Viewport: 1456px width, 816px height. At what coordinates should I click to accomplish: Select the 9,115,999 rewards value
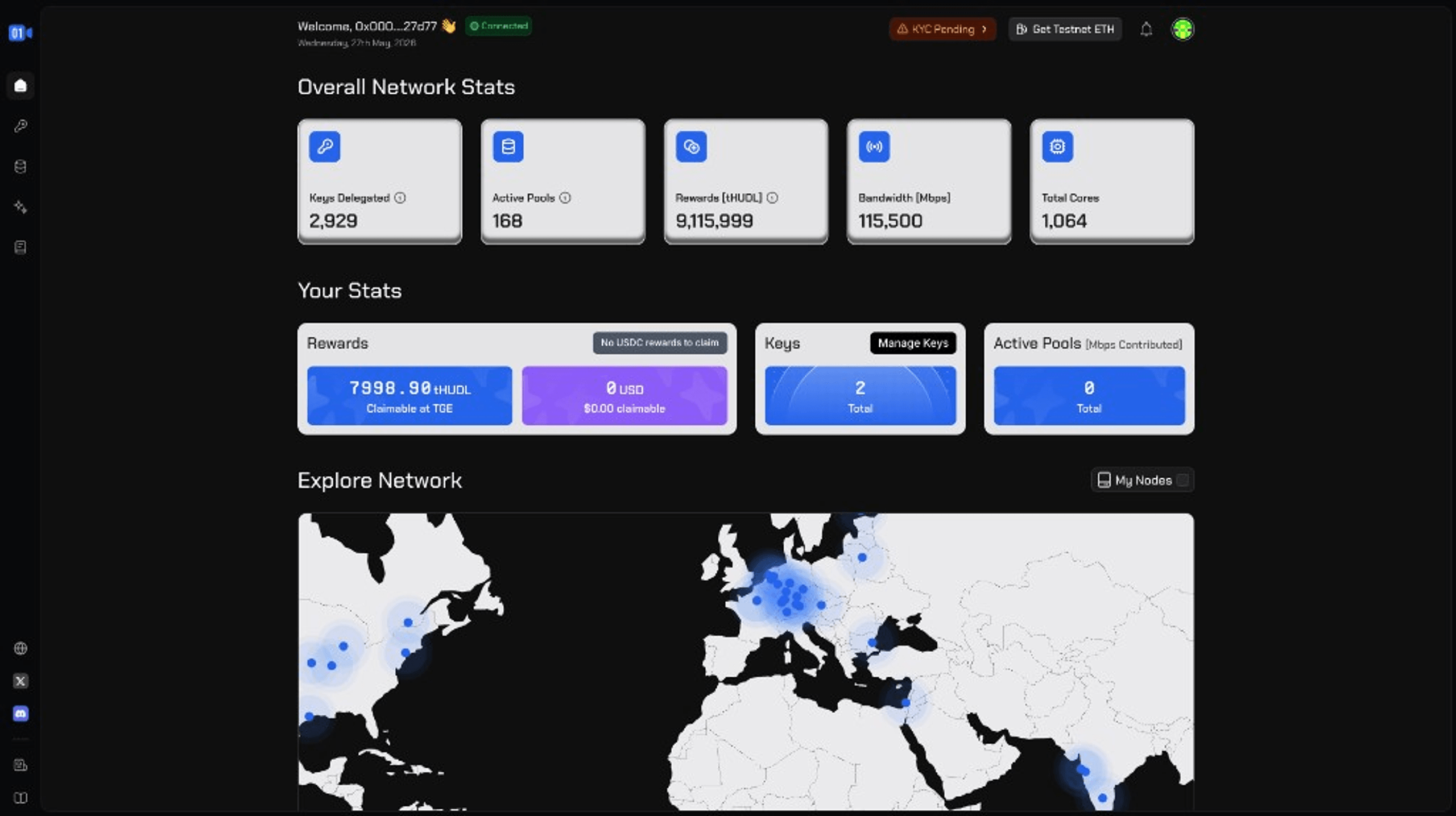point(714,221)
